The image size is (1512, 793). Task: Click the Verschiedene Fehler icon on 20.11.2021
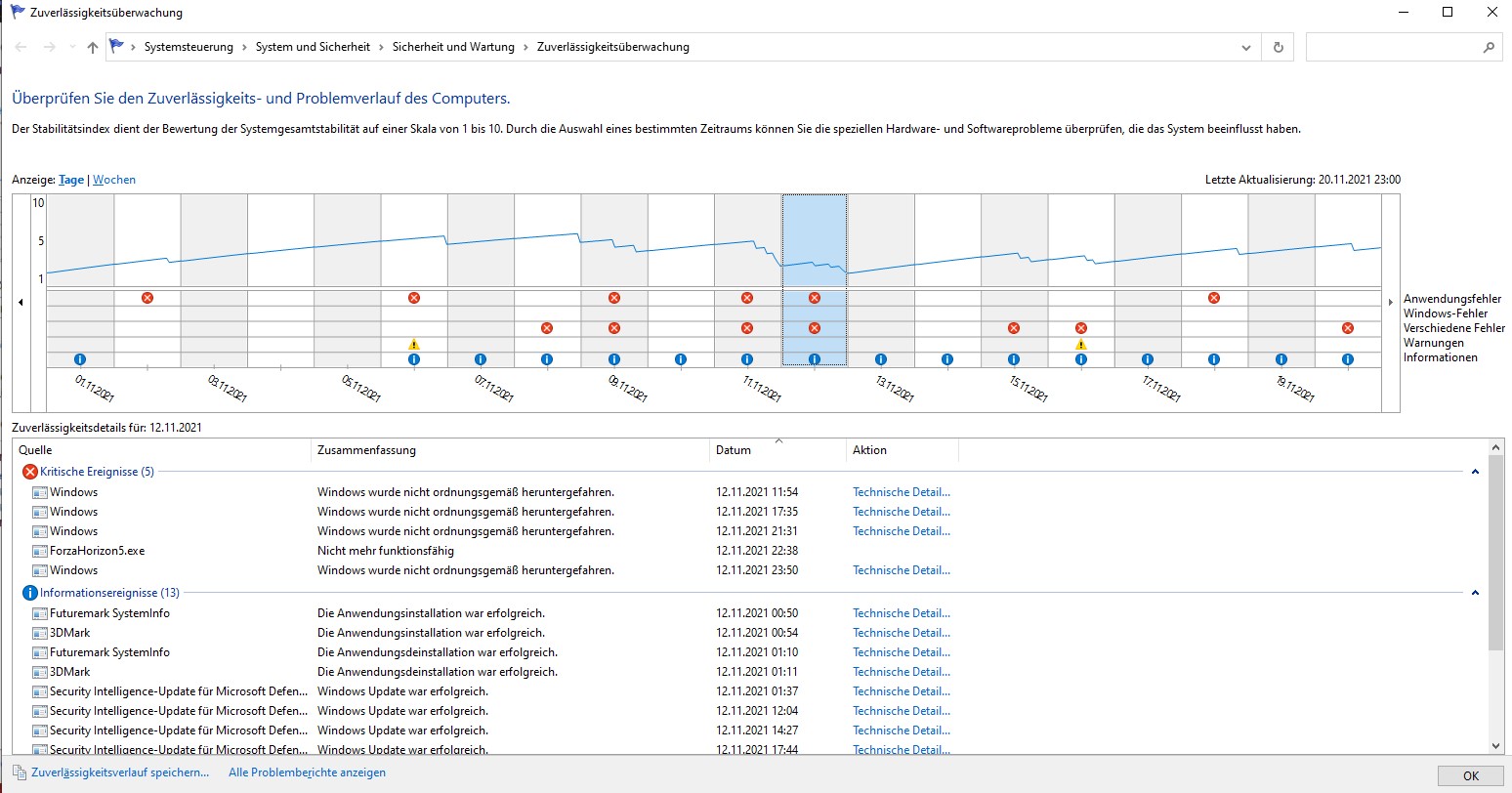tap(1348, 328)
